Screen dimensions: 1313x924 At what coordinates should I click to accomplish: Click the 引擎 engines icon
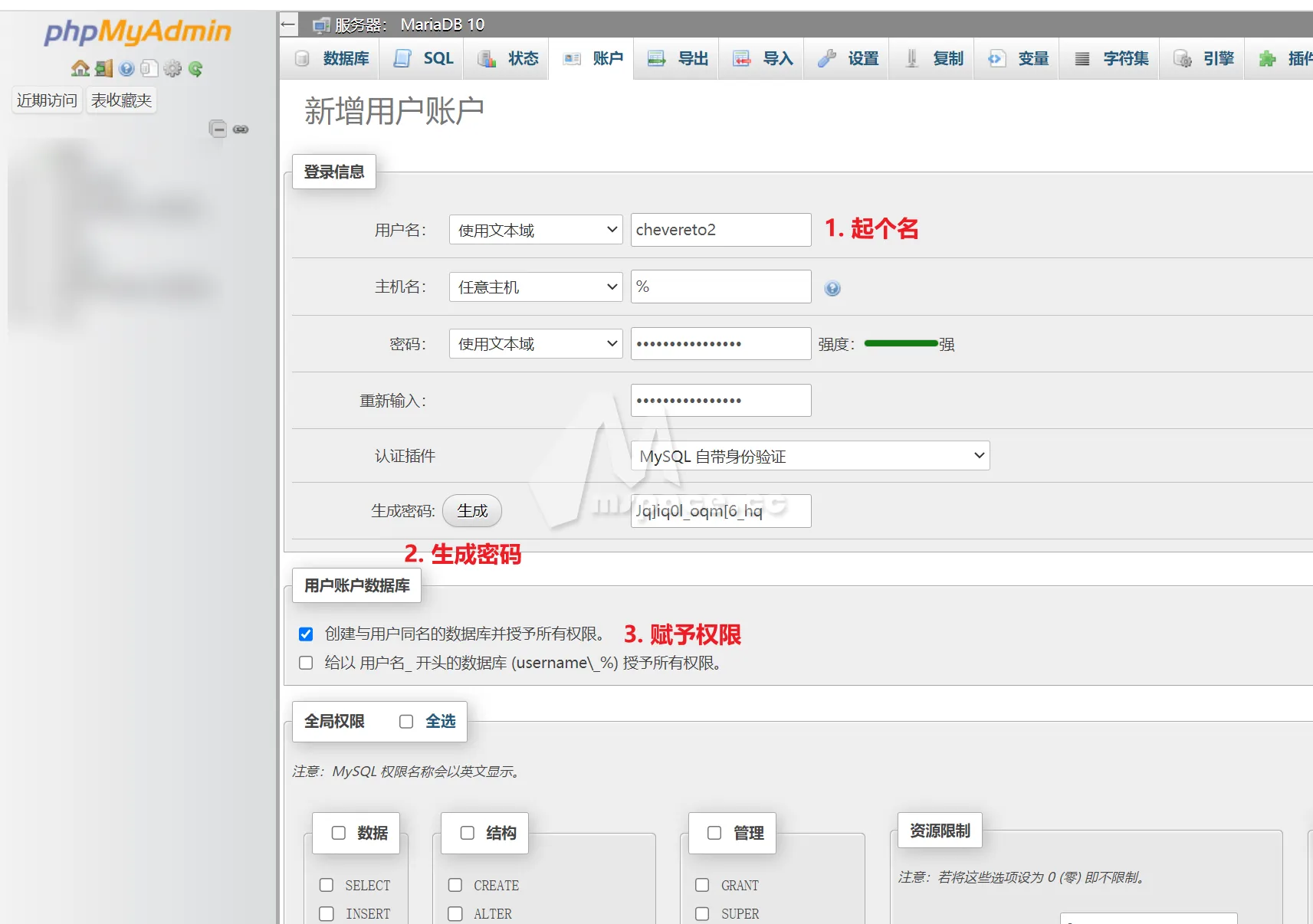coord(1183,58)
